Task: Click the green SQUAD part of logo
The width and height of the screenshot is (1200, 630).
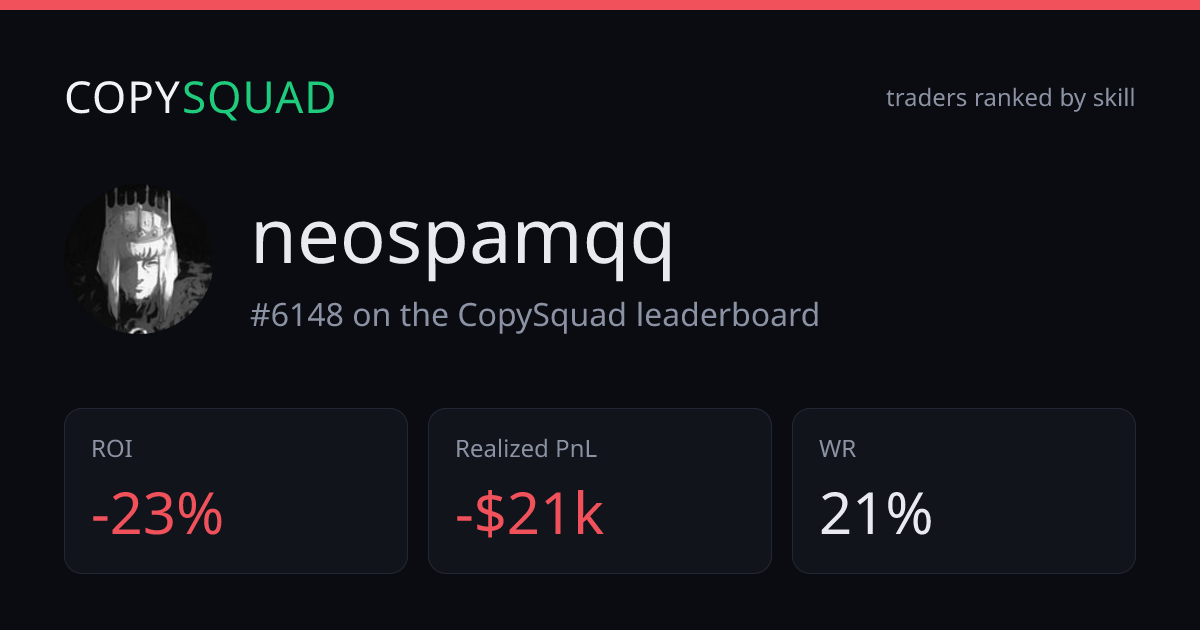Action: pos(259,98)
